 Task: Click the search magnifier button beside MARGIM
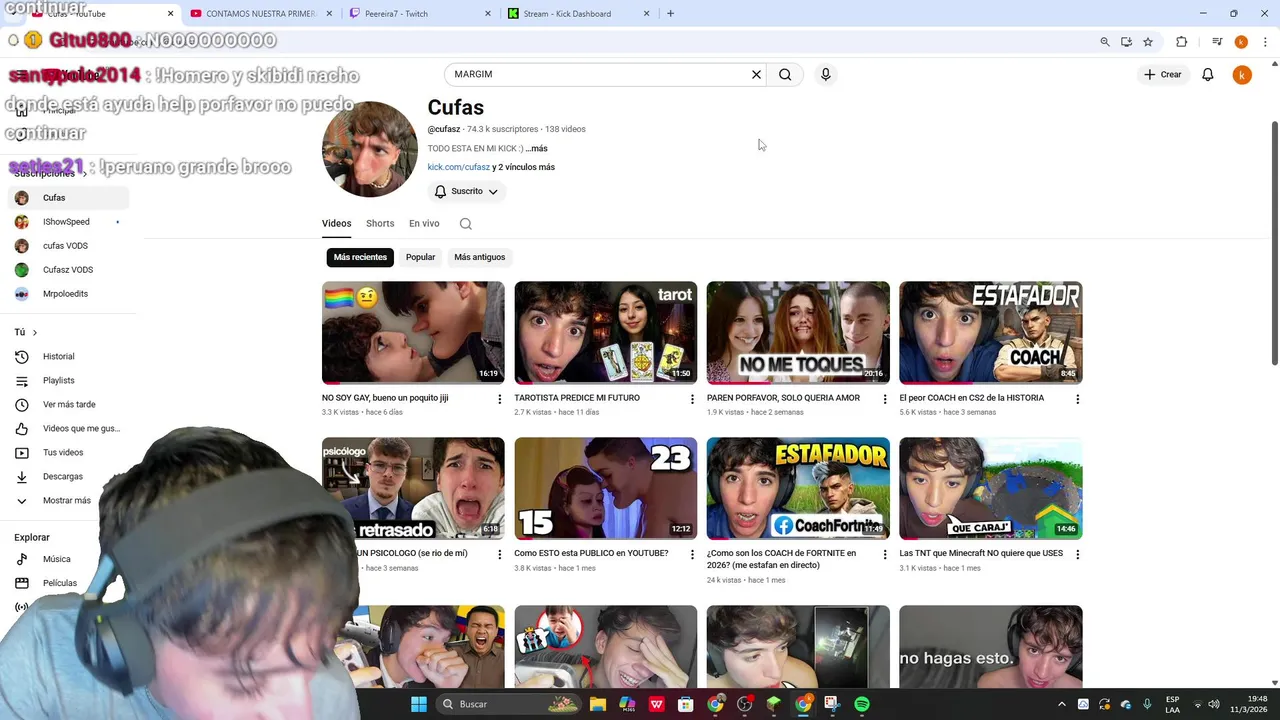click(x=785, y=74)
